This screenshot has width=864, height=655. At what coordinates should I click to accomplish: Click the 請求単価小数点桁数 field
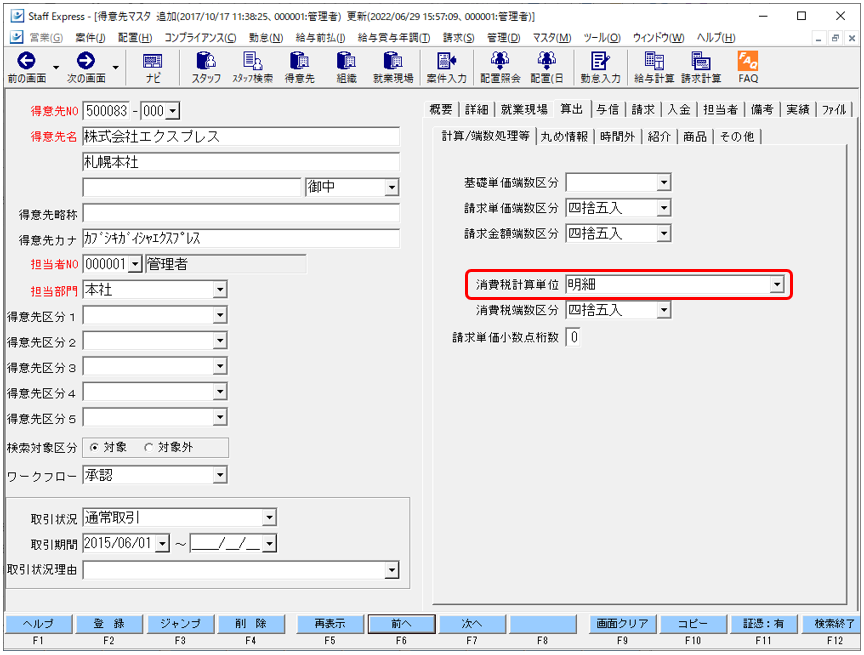(x=573, y=337)
